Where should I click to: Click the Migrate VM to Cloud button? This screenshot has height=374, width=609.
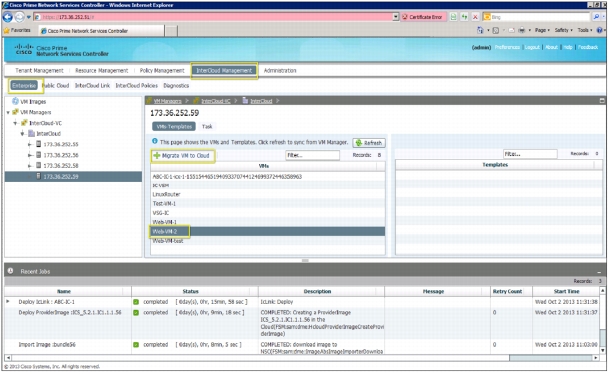[182, 156]
